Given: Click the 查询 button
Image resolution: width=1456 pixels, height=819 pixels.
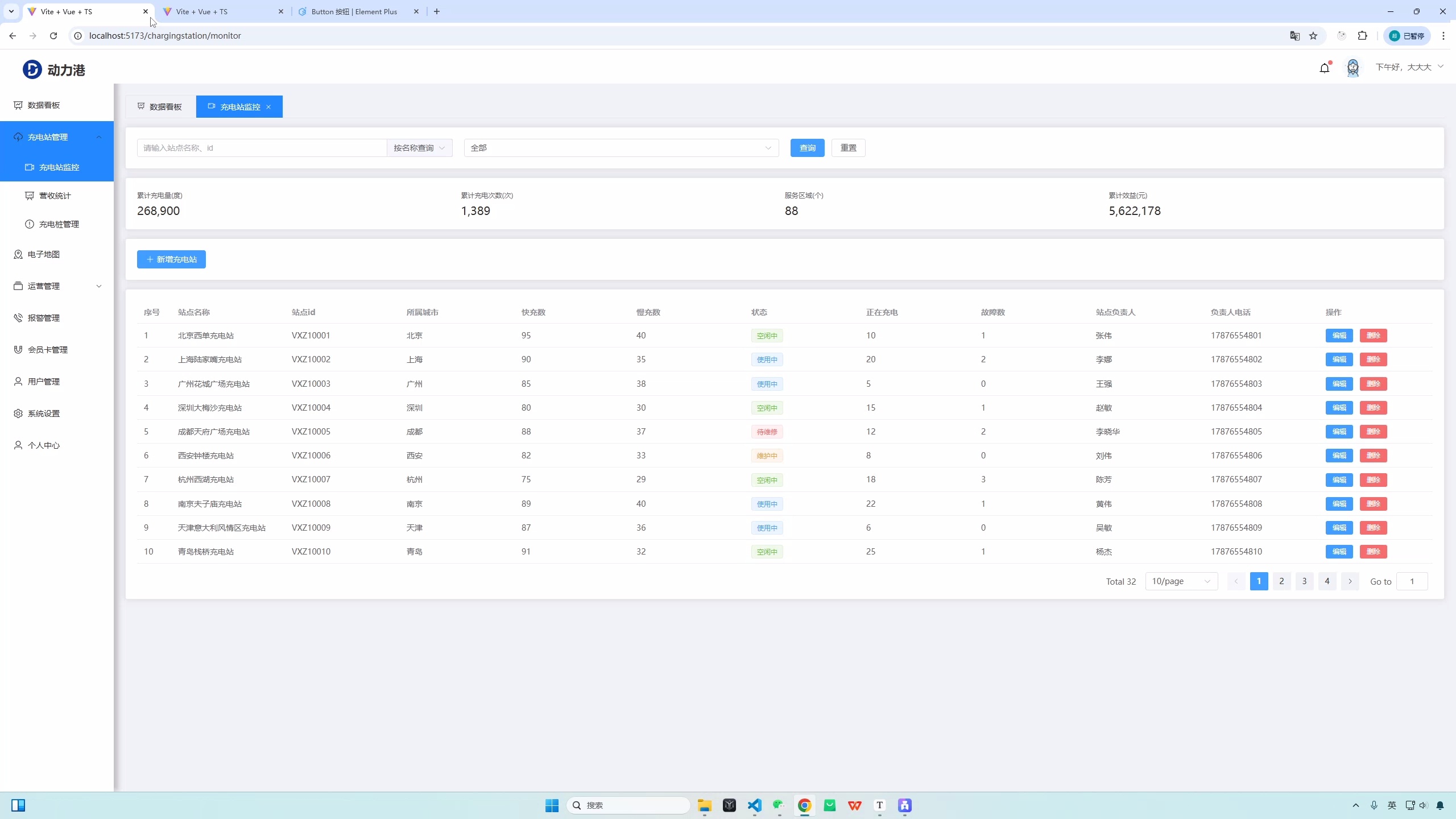Looking at the screenshot, I should click(807, 148).
